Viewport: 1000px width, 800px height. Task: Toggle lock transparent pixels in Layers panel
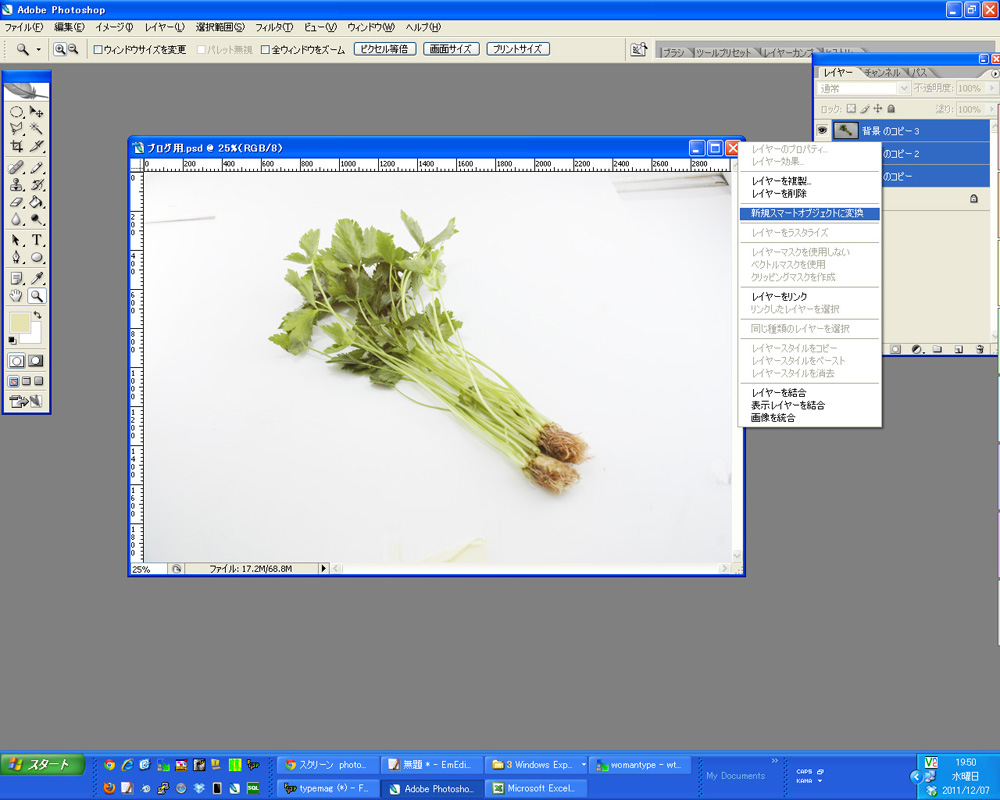(851, 108)
